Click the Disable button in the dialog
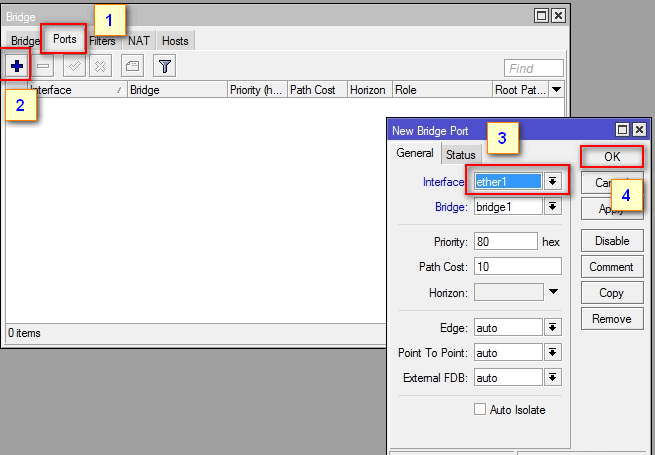655x455 pixels. point(612,241)
